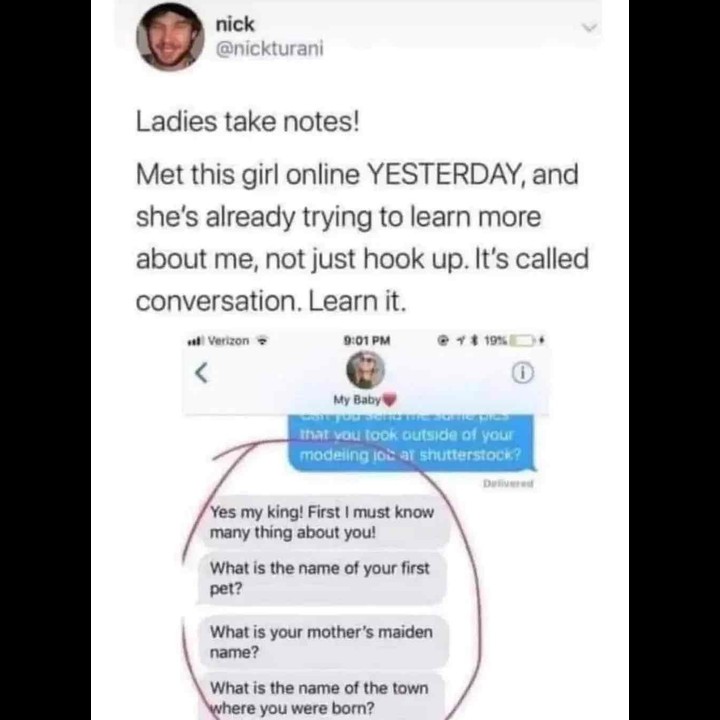The image size is (720, 720).
Task: Select the first pet question message
Action: [322, 579]
